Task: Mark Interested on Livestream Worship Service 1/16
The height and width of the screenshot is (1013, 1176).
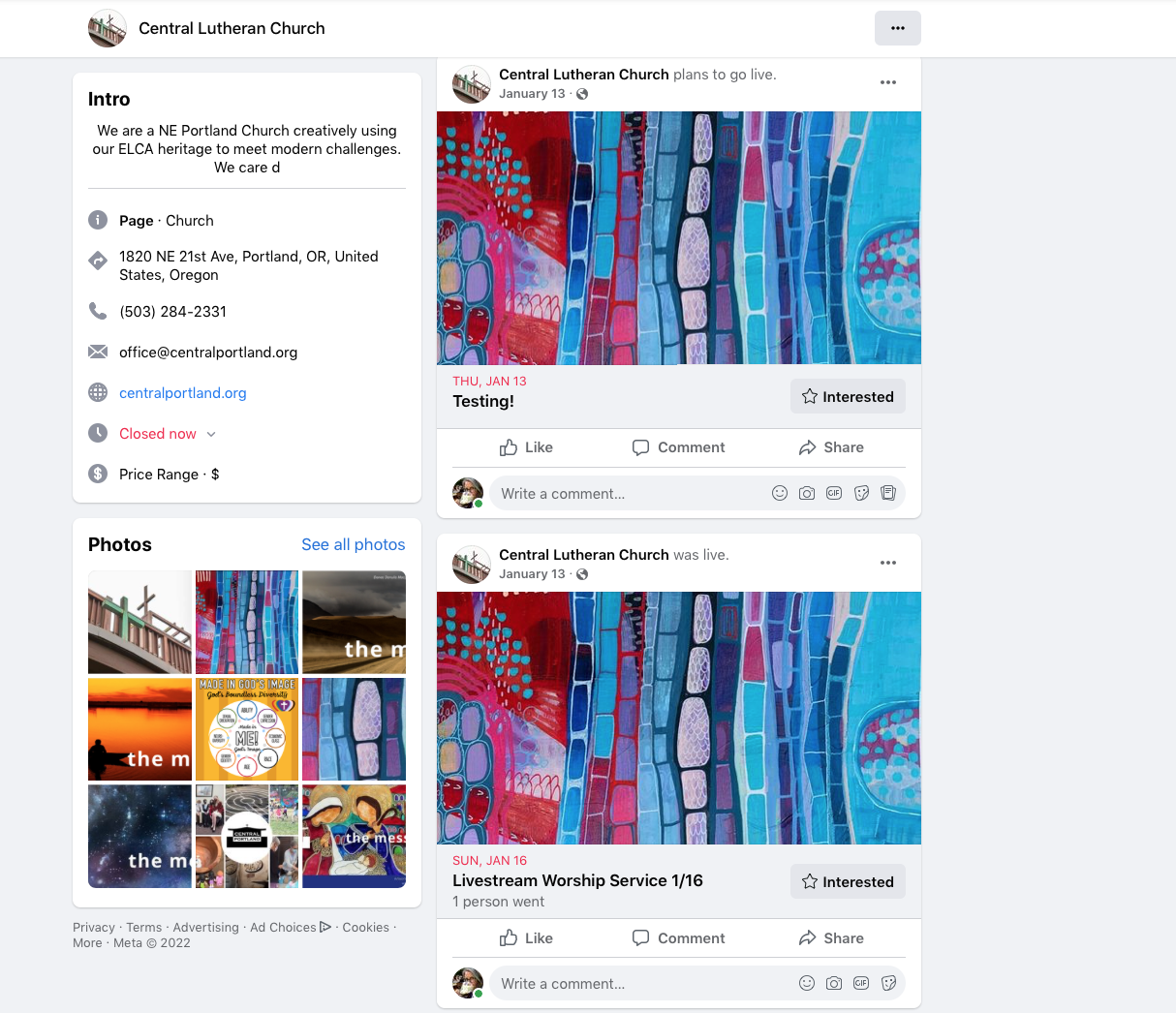Action: coord(848,881)
